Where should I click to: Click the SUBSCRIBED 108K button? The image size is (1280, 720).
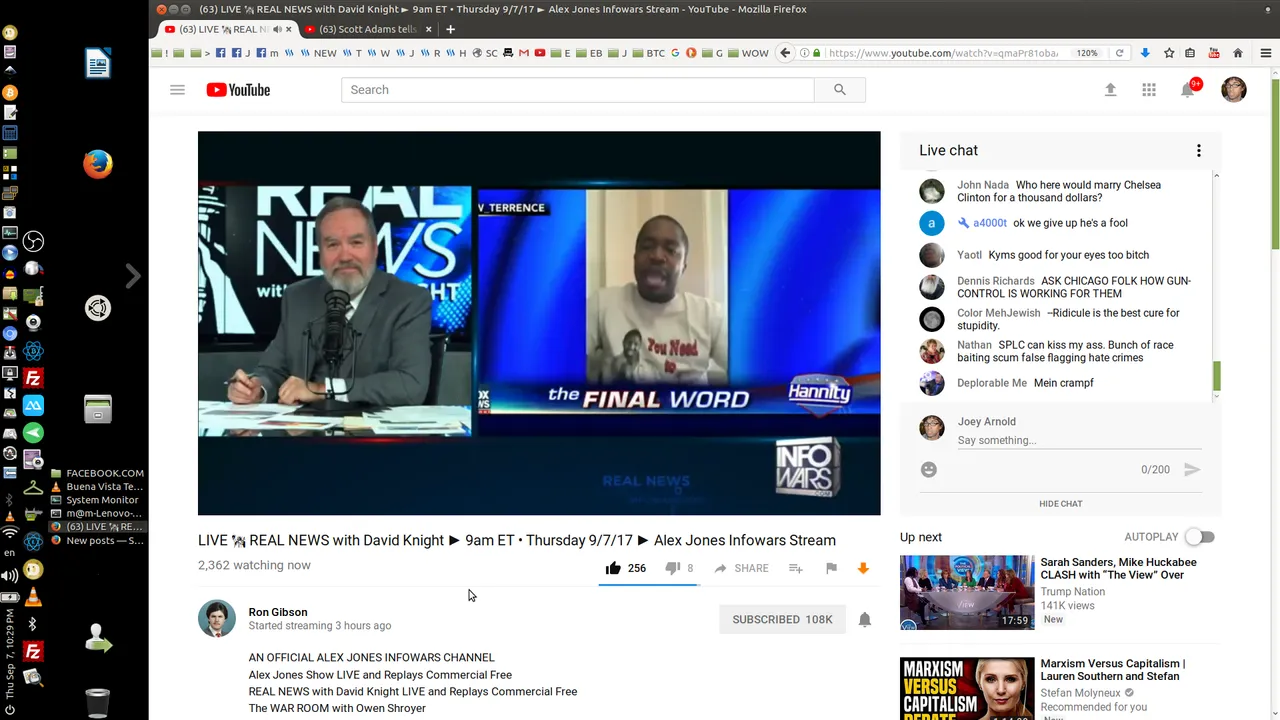click(x=782, y=619)
